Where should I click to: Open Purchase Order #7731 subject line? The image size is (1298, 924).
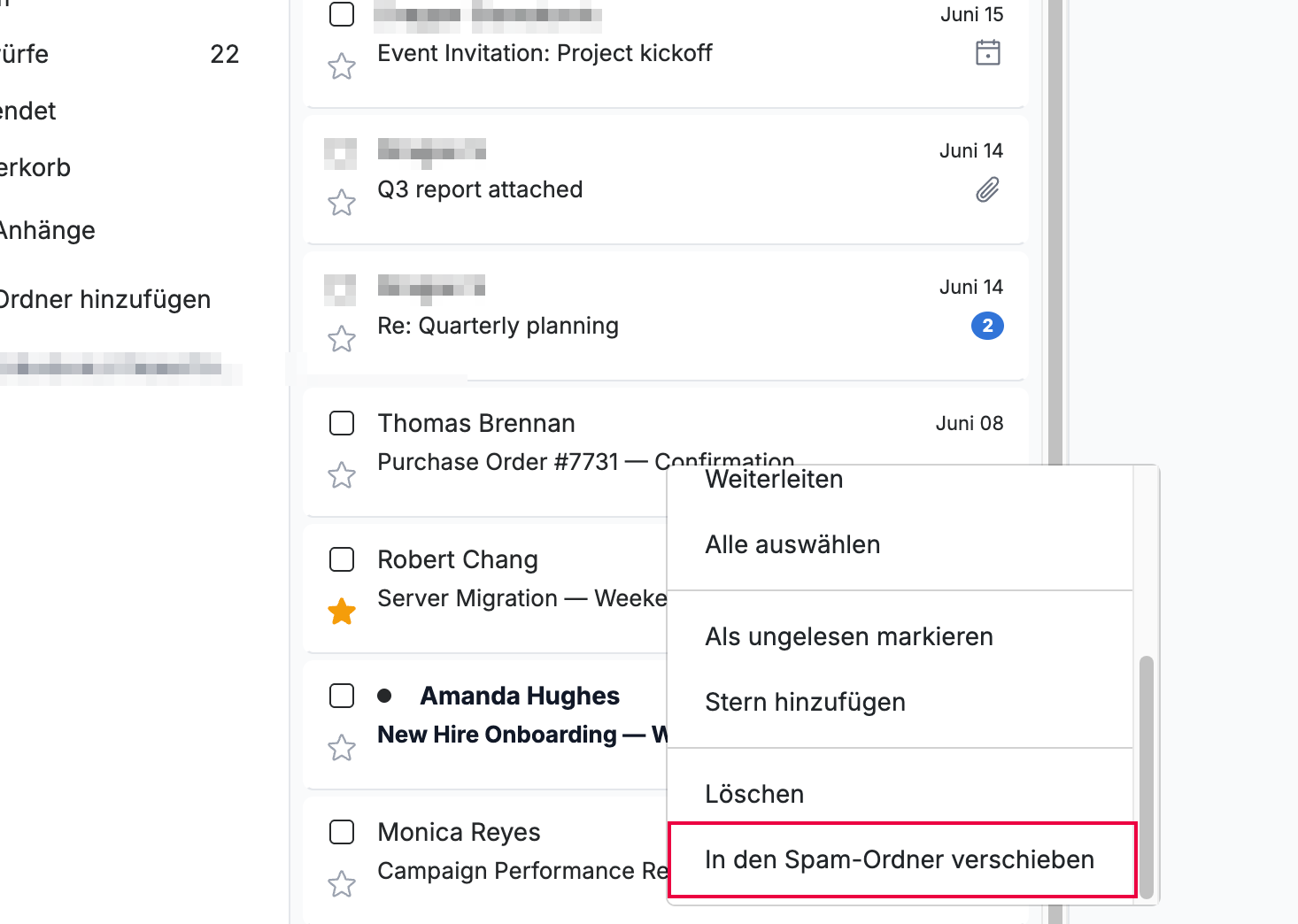point(585,461)
